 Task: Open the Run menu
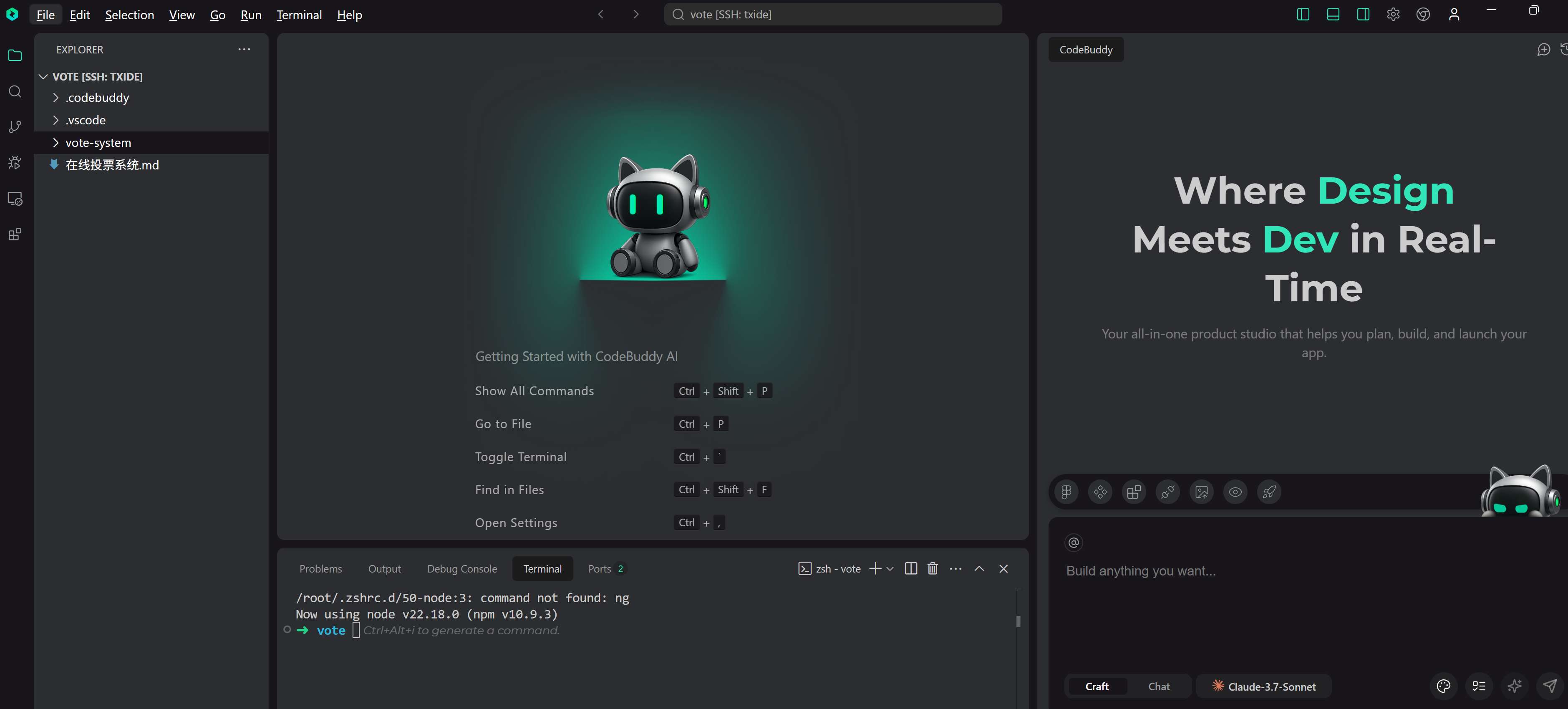click(x=251, y=15)
